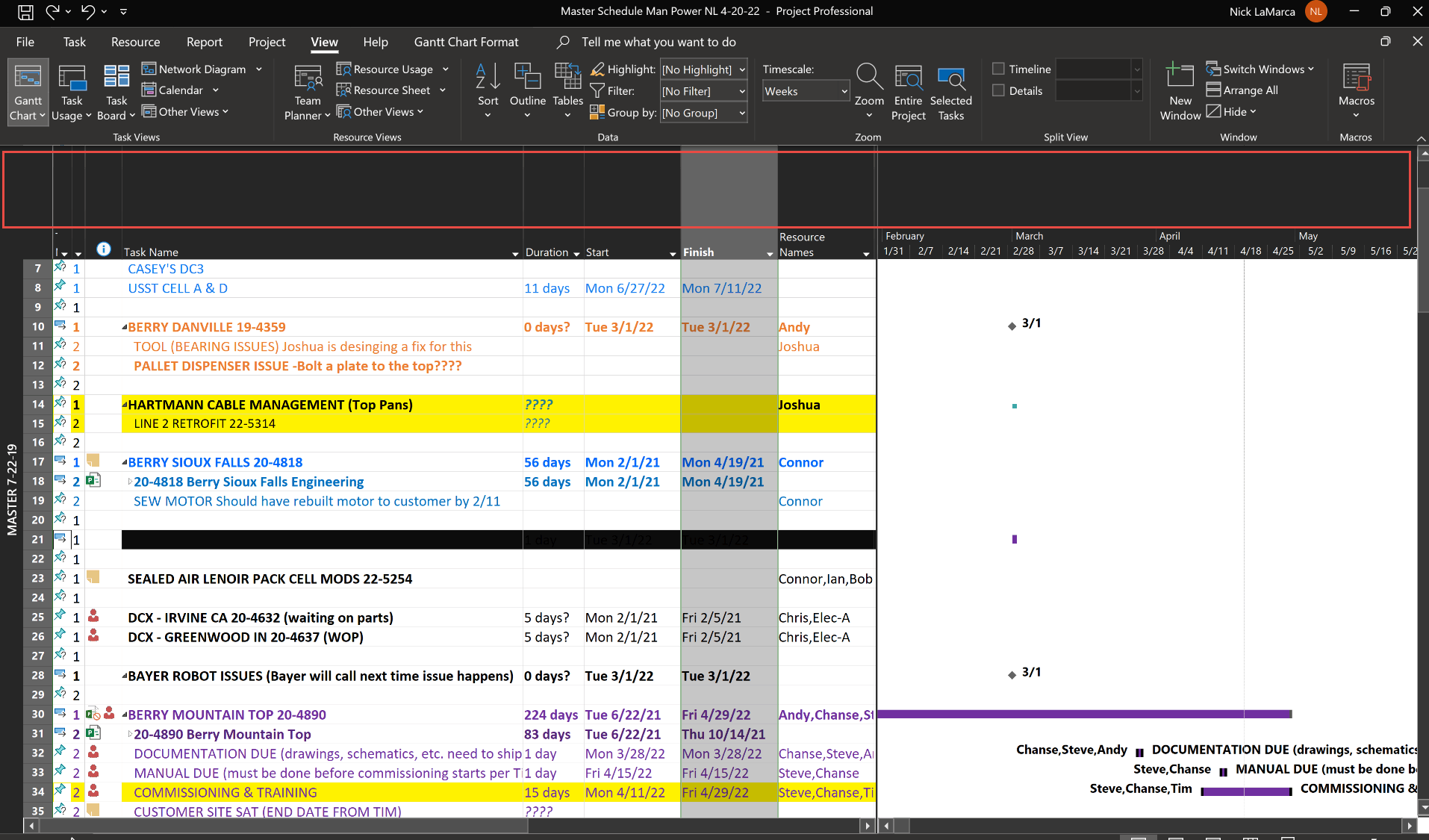Zoom to Selected Tasks
Screen dimensions: 1429x840
[950, 92]
